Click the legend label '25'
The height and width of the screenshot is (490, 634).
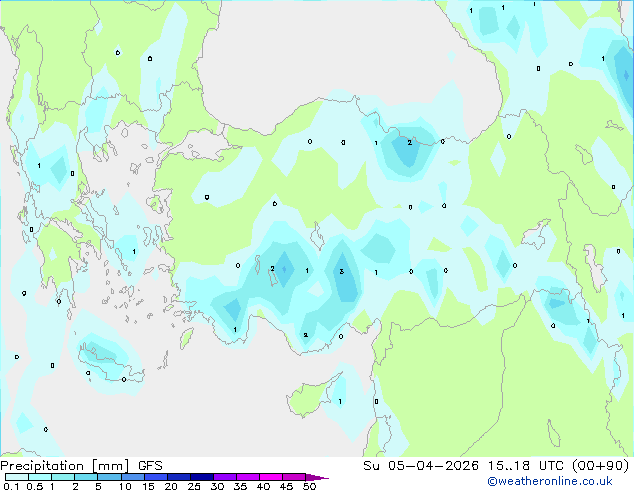[194, 486]
